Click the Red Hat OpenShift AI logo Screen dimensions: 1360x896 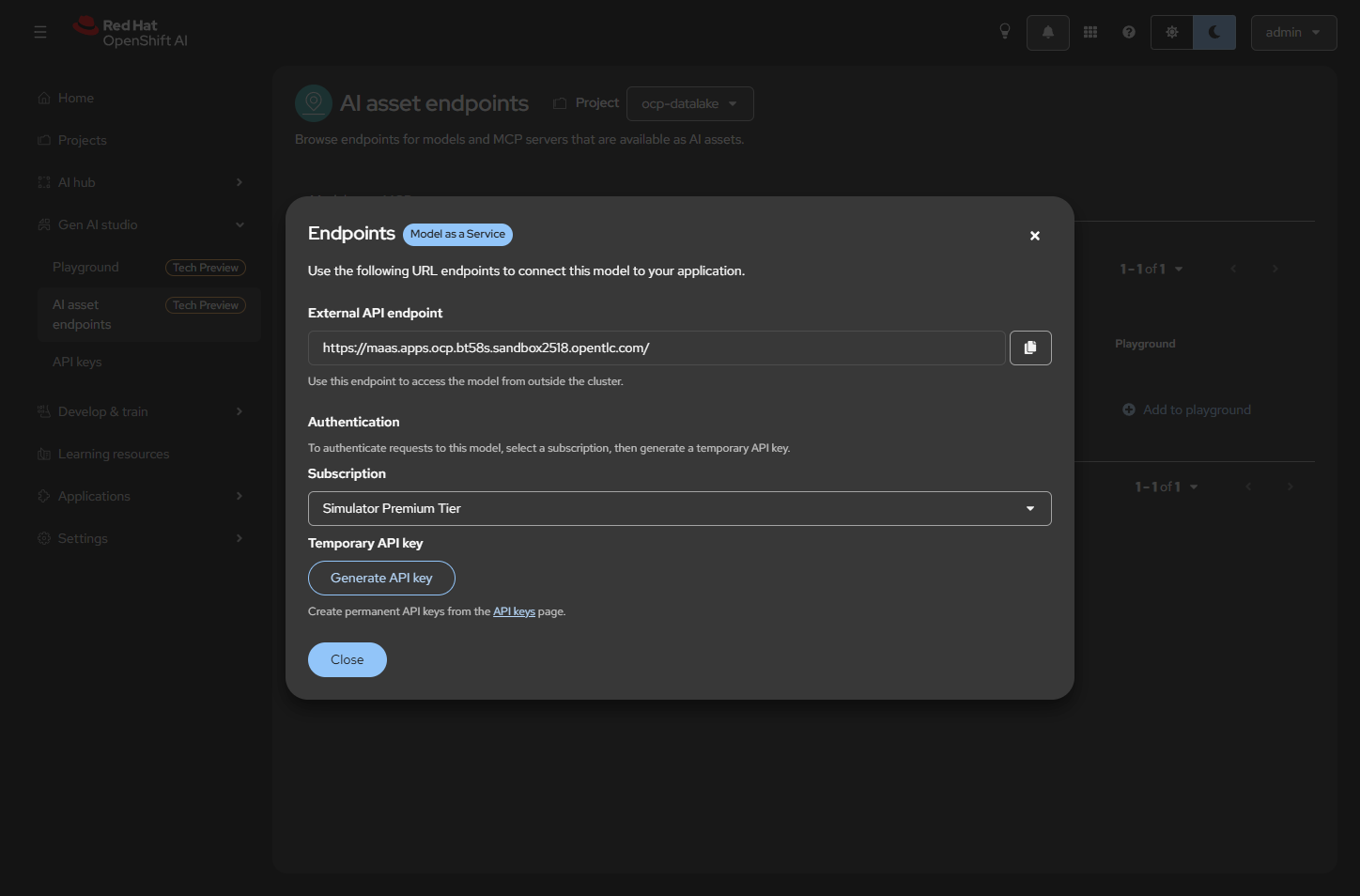(131, 32)
